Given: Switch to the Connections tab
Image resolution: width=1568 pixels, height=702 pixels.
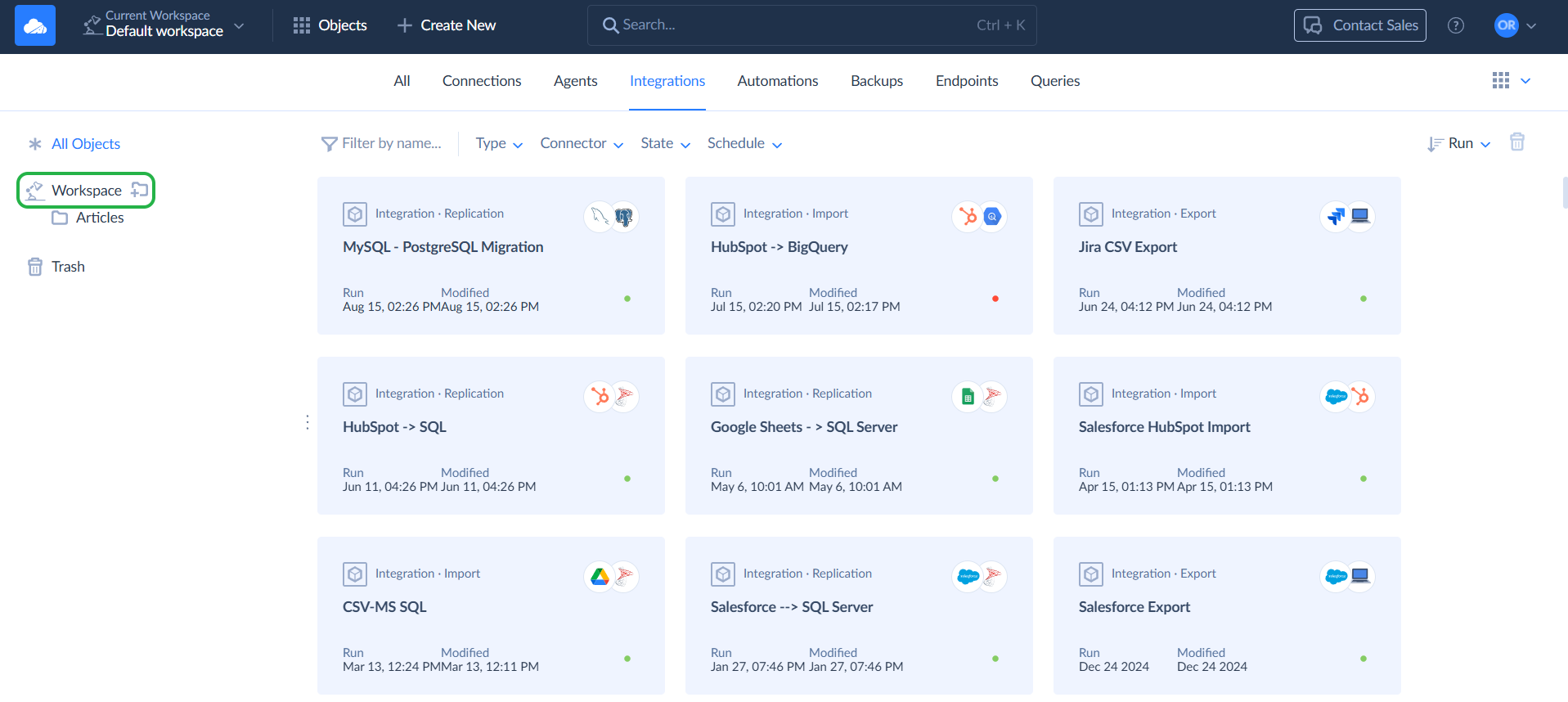Looking at the screenshot, I should tap(482, 81).
